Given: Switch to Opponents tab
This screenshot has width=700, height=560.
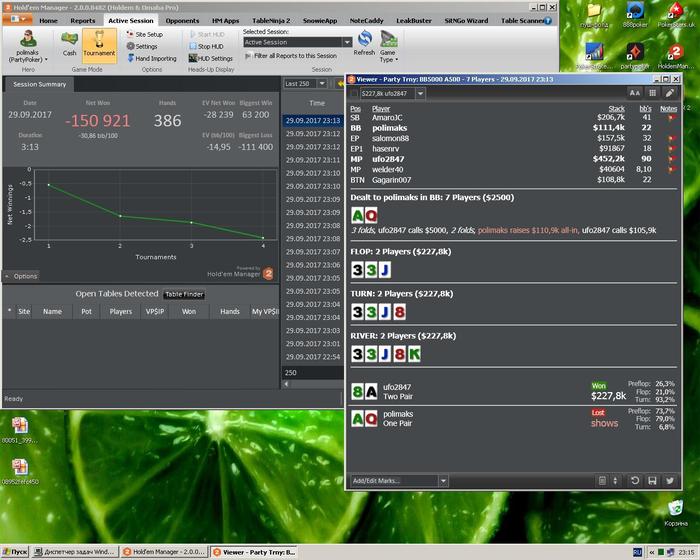Looking at the screenshot, I should click(x=182, y=21).
